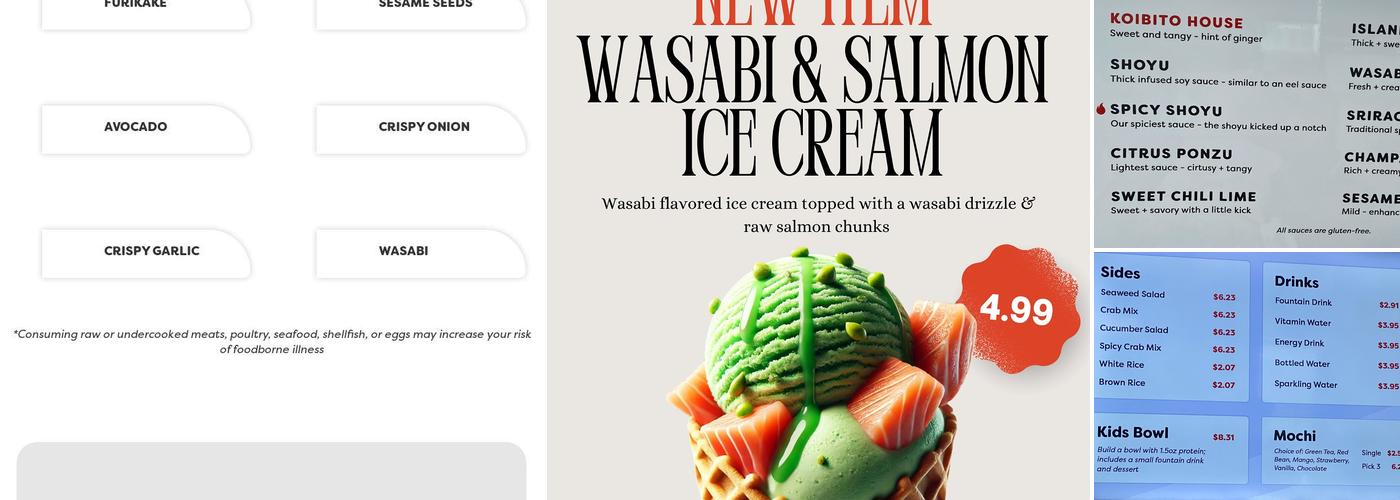Choose the Sweet Chili Lime sauce
The height and width of the screenshot is (500, 1400).
(1183, 203)
